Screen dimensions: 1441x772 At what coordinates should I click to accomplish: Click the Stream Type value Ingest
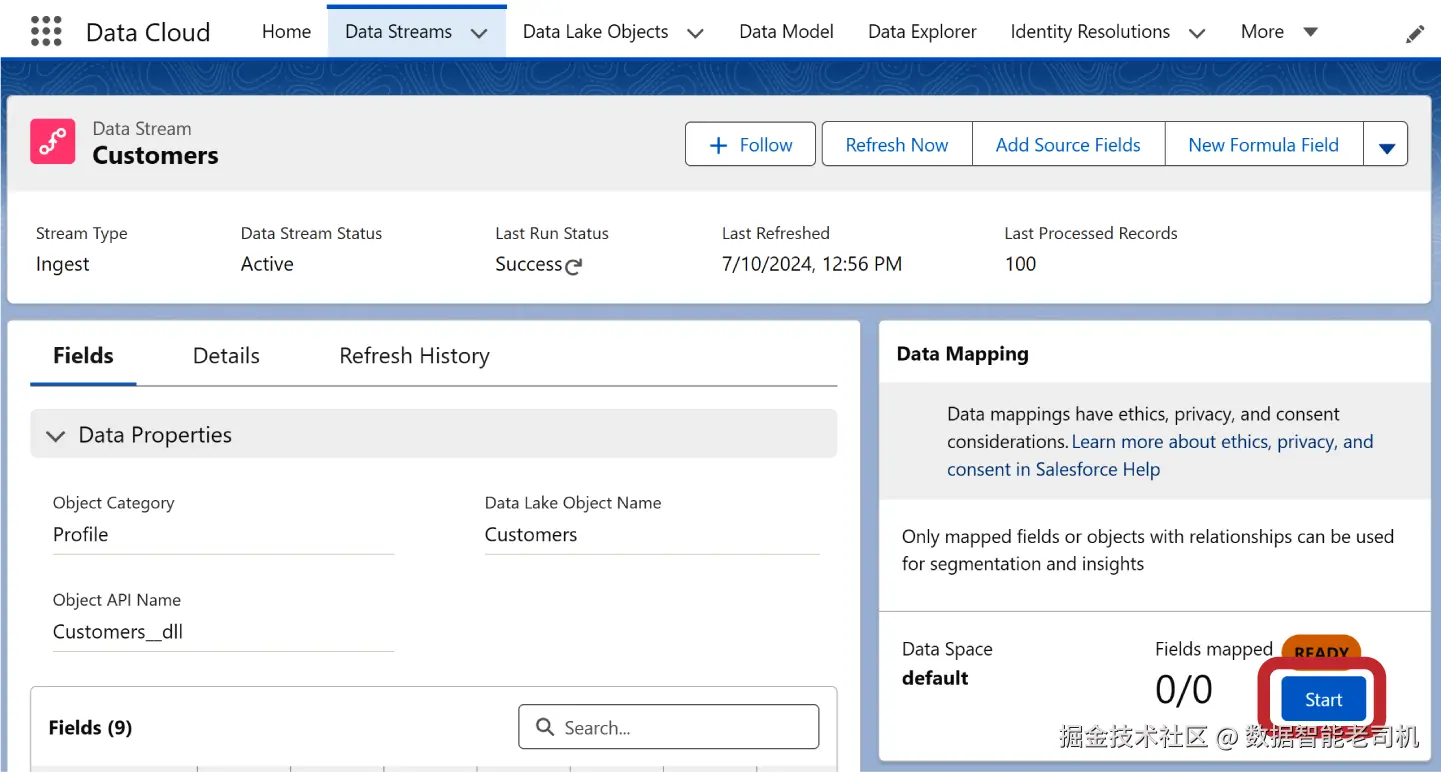[62, 264]
